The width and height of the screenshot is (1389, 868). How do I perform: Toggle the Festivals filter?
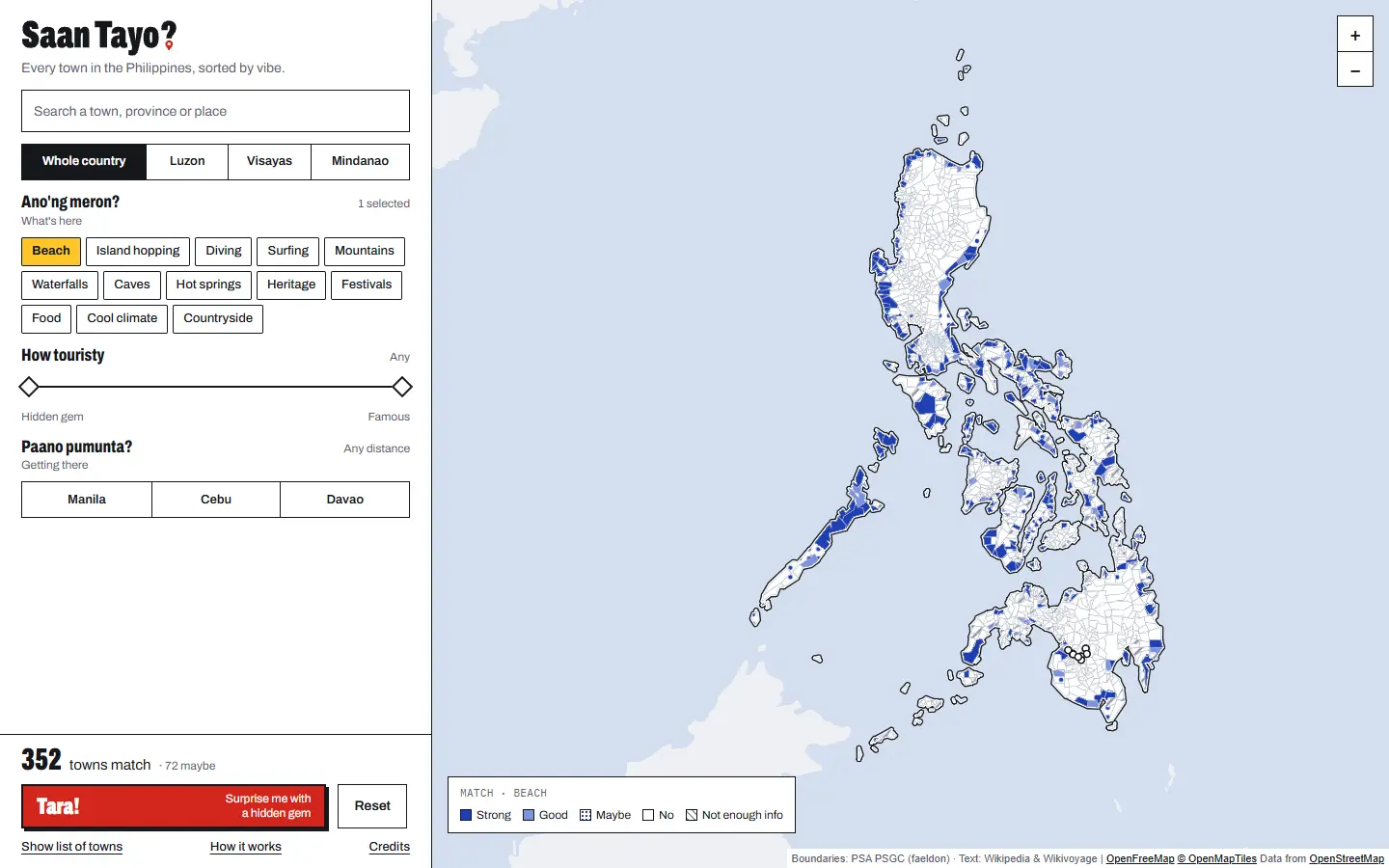[367, 285]
